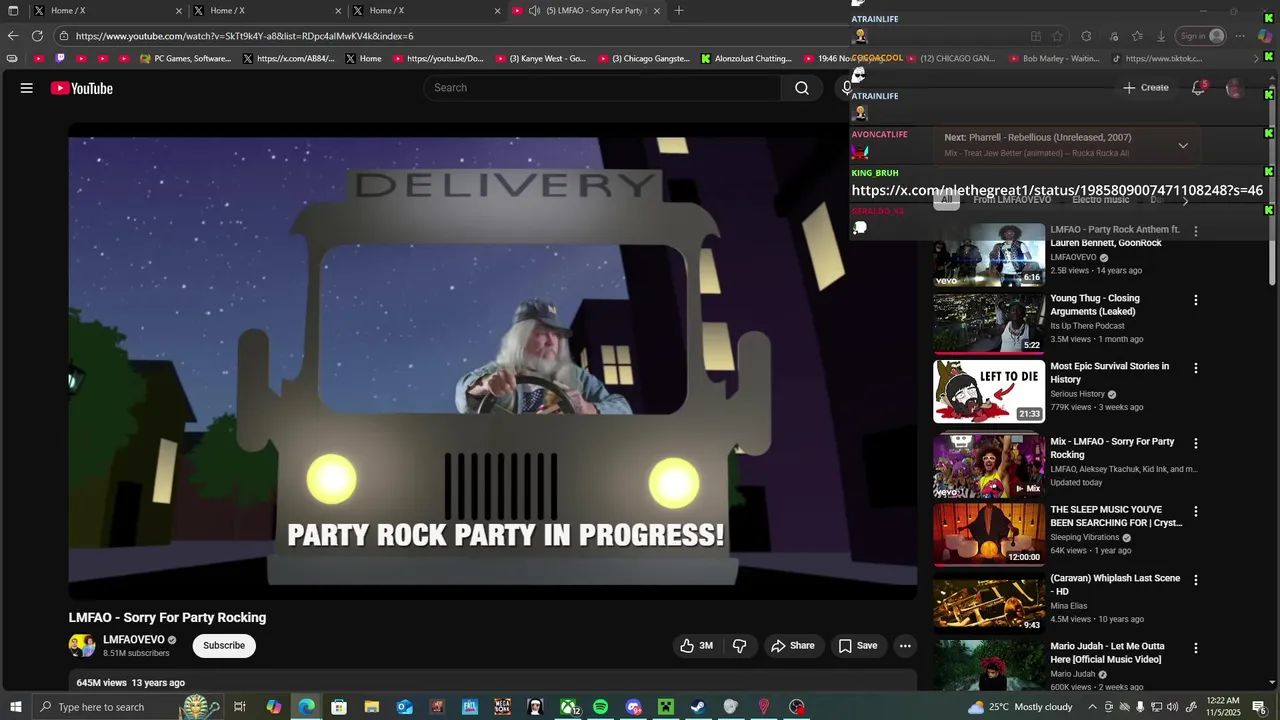This screenshot has width=1280, height=720.
Task: Open AlonzoJust Chatting bookmark
Action: coord(746,59)
